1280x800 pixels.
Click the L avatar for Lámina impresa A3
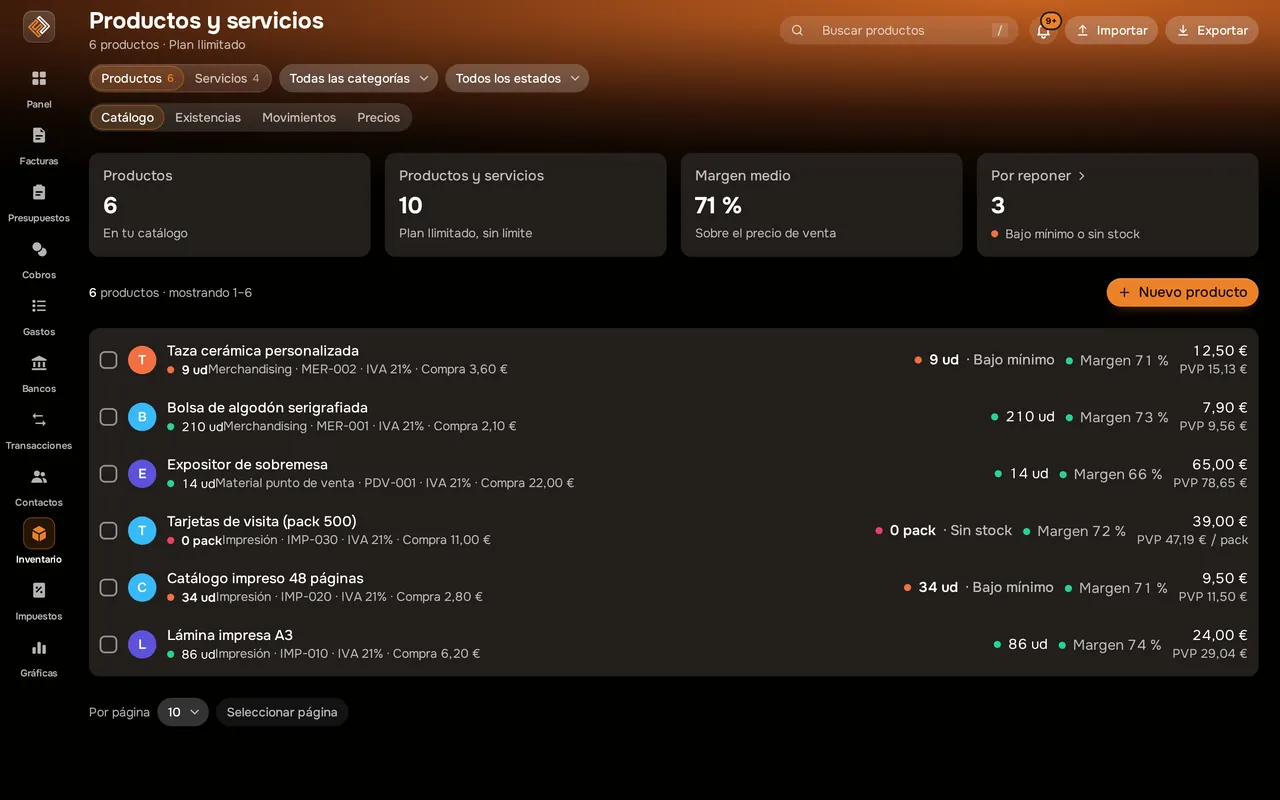pyautogui.click(x=142, y=645)
